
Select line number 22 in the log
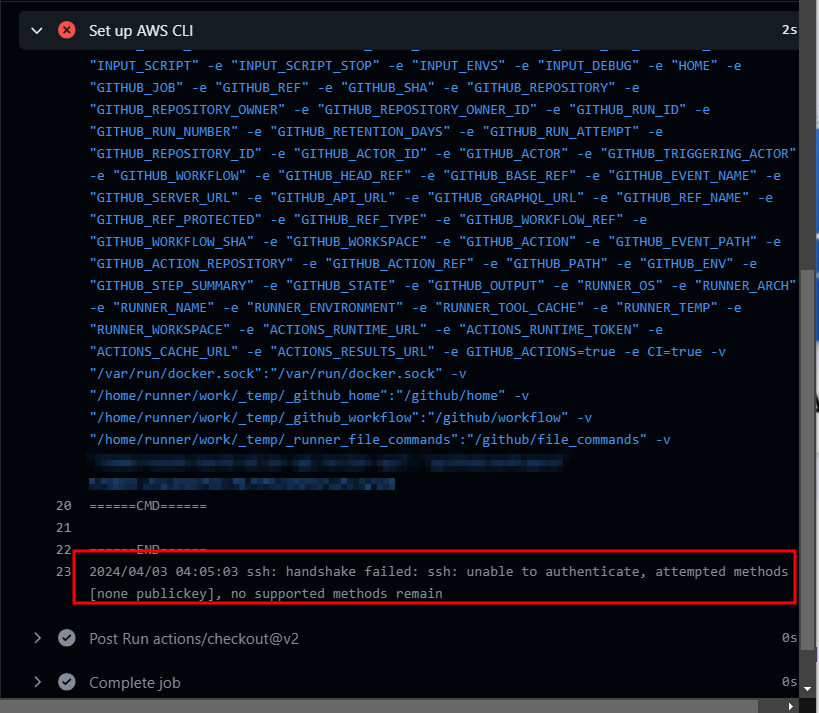[x=63, y=549]
